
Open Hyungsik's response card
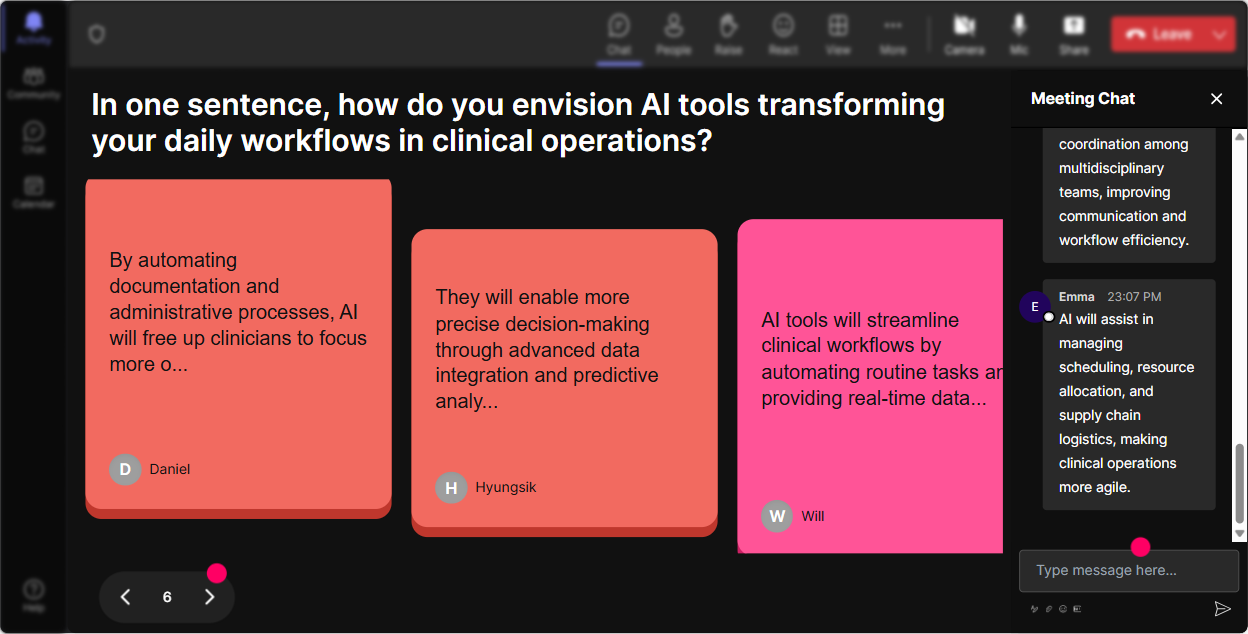(564, 382)
